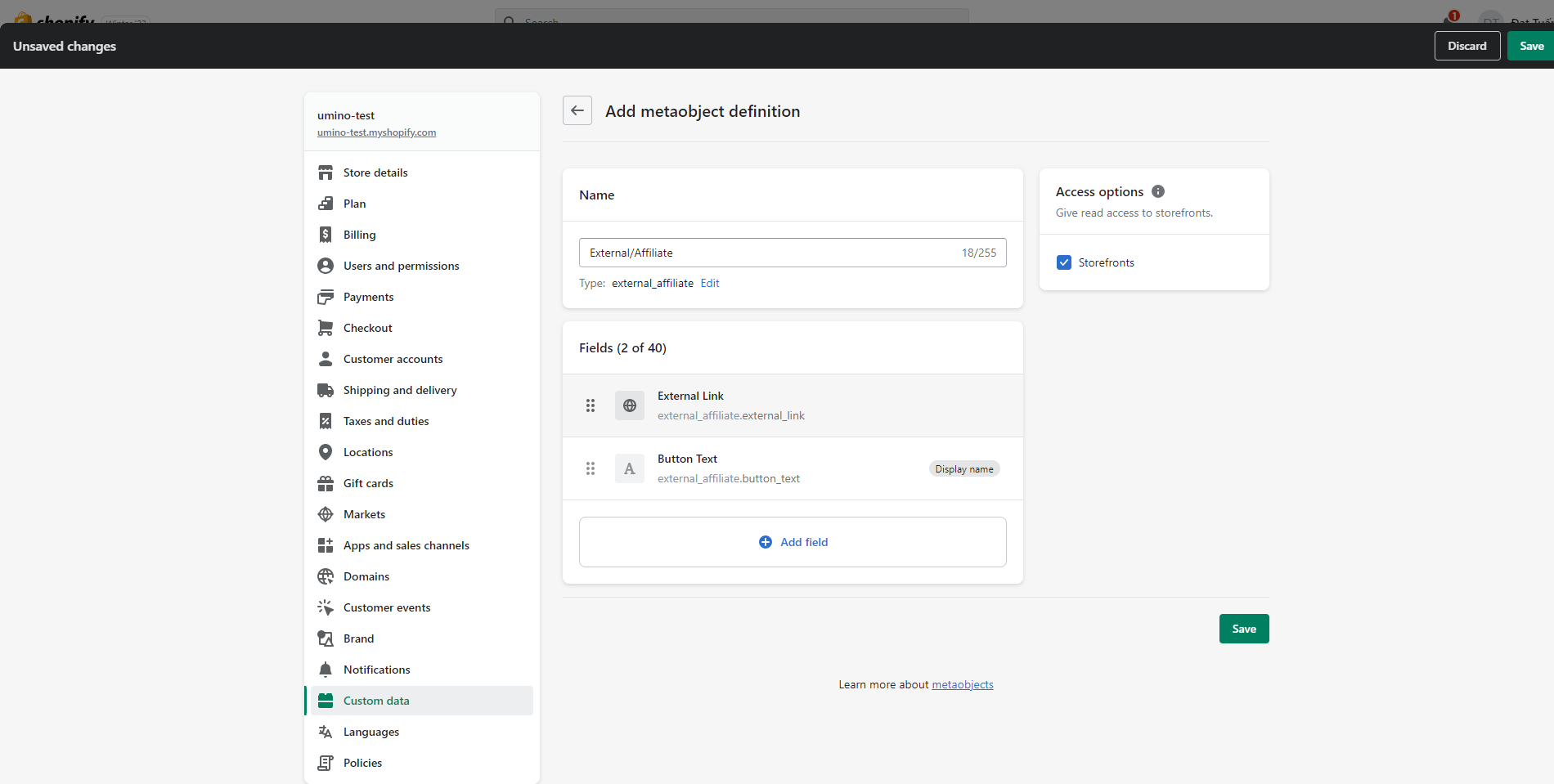Click the Add field button

[x=793, y=542]
